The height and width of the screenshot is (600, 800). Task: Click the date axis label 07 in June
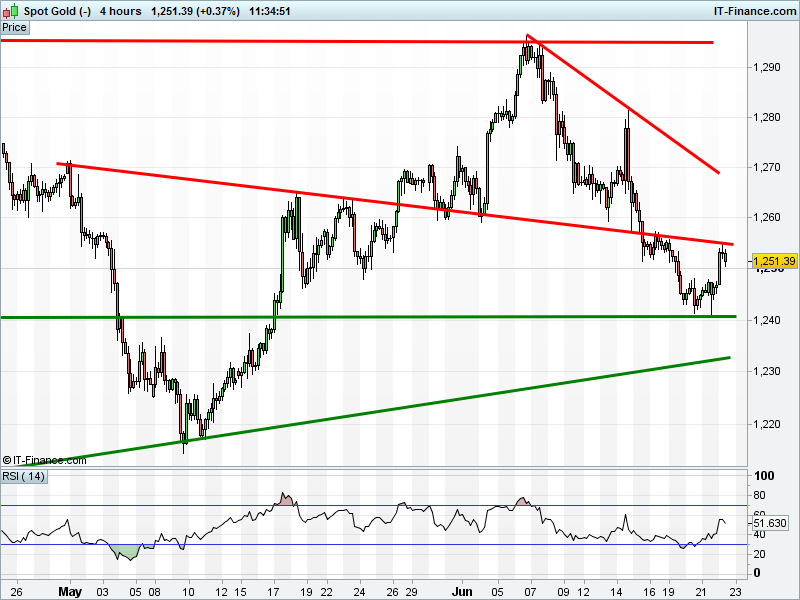click(531, 592)
